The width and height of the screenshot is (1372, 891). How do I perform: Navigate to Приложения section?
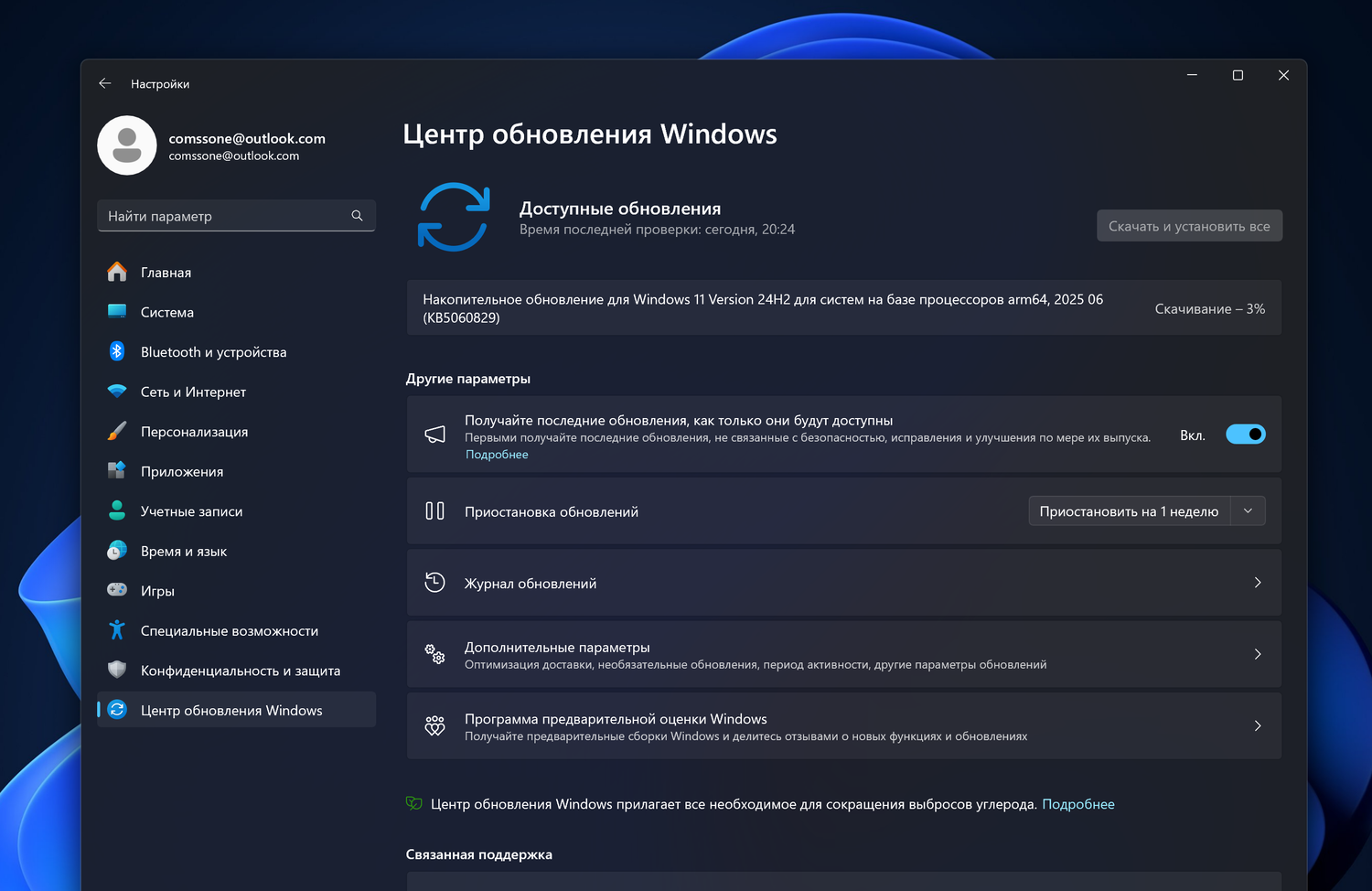[x=236, y=471]
